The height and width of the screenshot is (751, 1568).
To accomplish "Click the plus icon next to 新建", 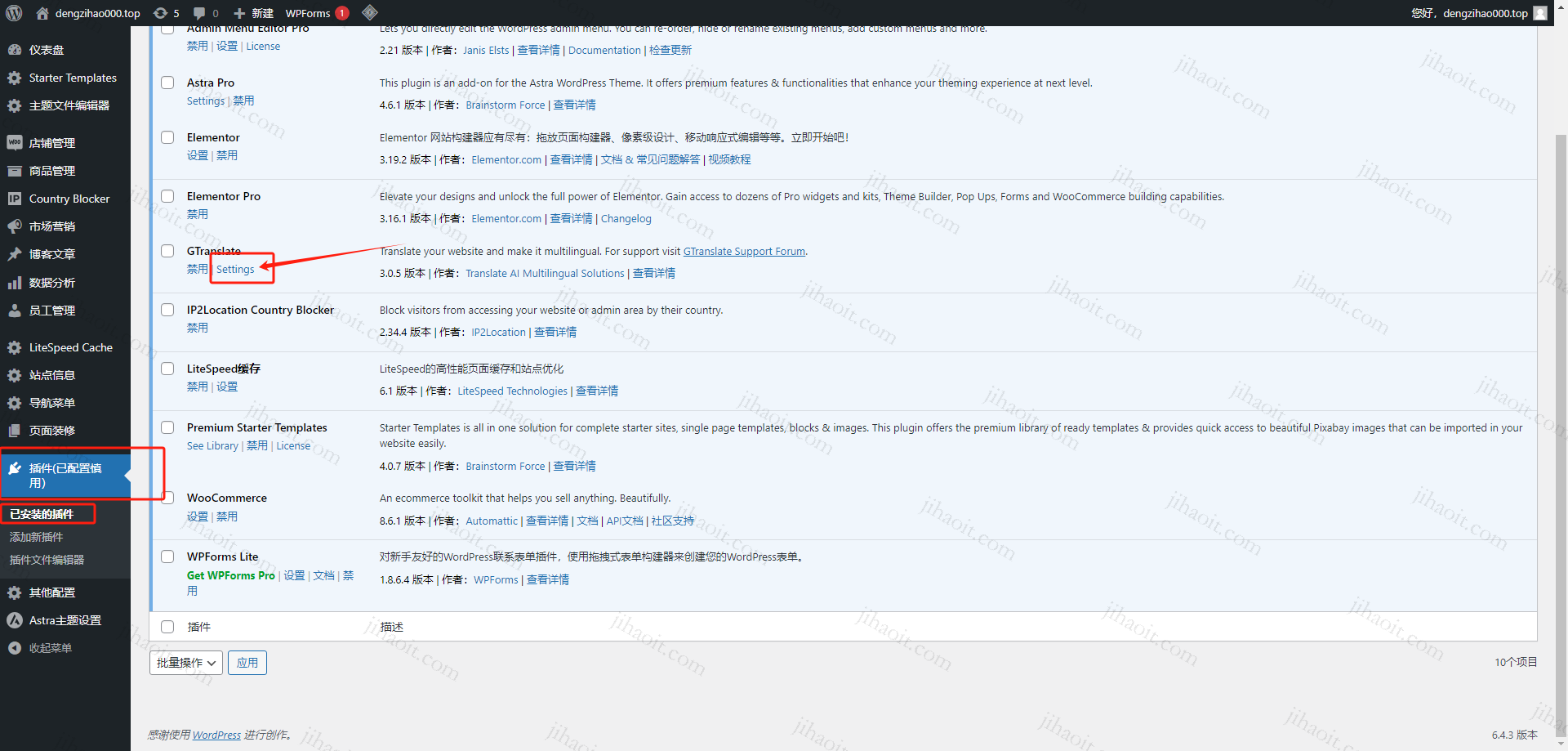I will (239, 13).
